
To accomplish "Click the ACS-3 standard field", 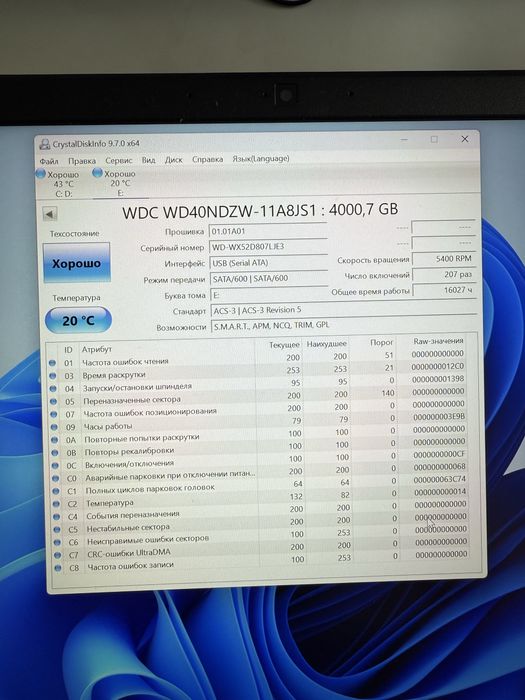I will 343,310.
